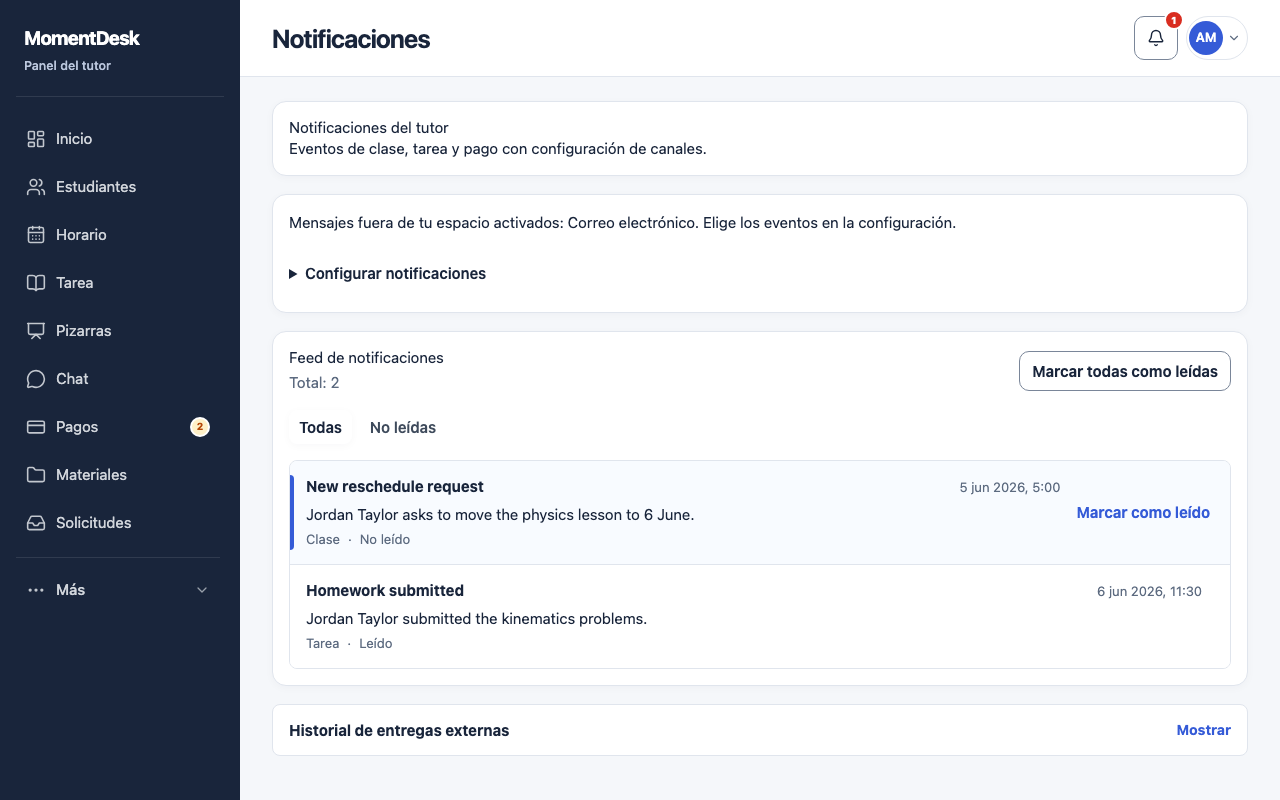Click the Solicitudes inbox icon
Screen dimensions: 1280x800
[36, 523]
